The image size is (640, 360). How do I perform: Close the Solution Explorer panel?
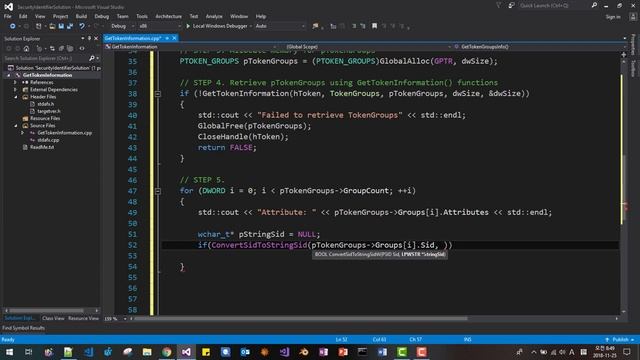[x=96, y=38]
